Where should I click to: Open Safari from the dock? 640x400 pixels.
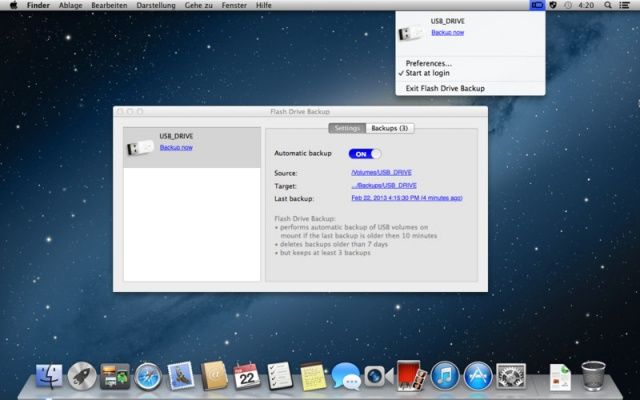(x=148, y=376)
